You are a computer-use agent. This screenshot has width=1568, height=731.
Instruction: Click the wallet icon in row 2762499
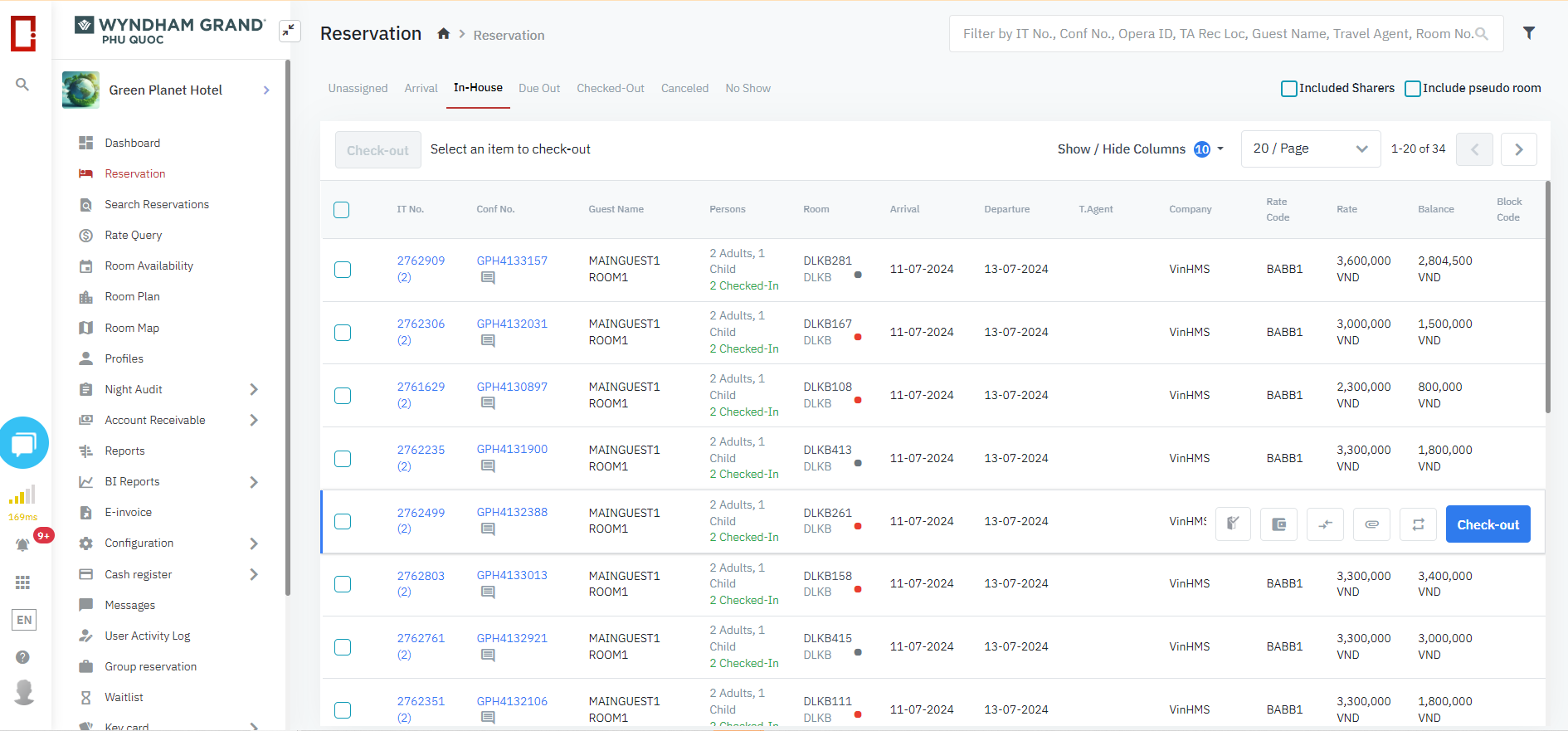point(1278,524)
